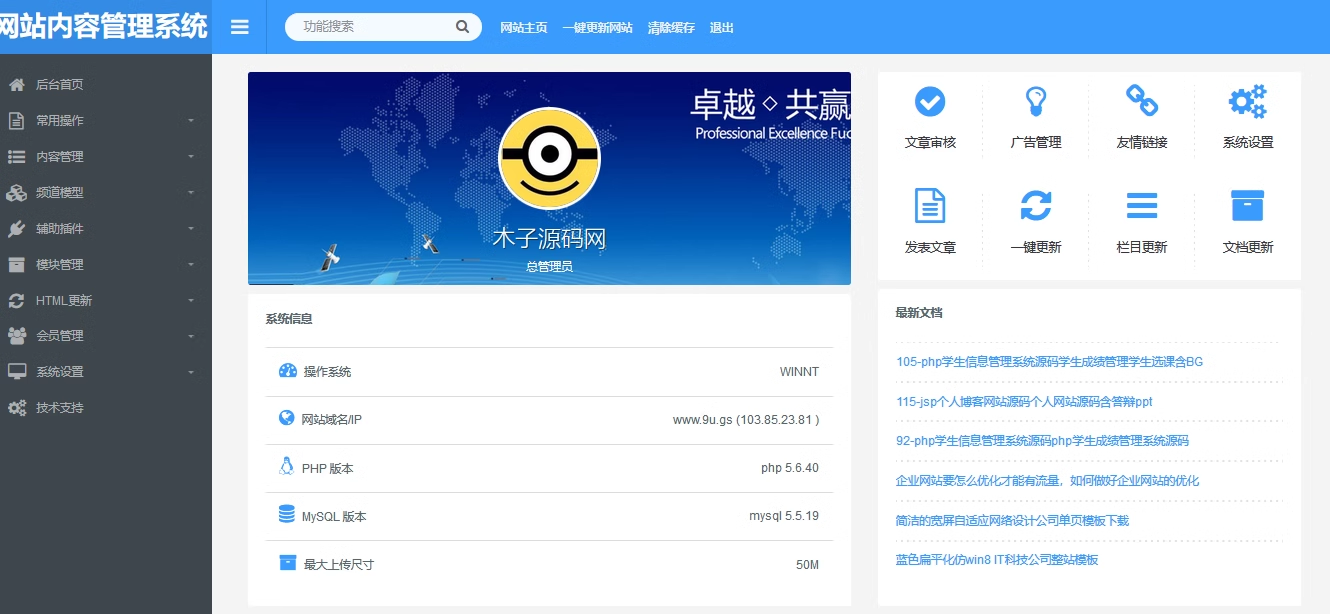Expand the HTML更新 menu arrow
The image size is (1330, 614).
click(191, 301)
